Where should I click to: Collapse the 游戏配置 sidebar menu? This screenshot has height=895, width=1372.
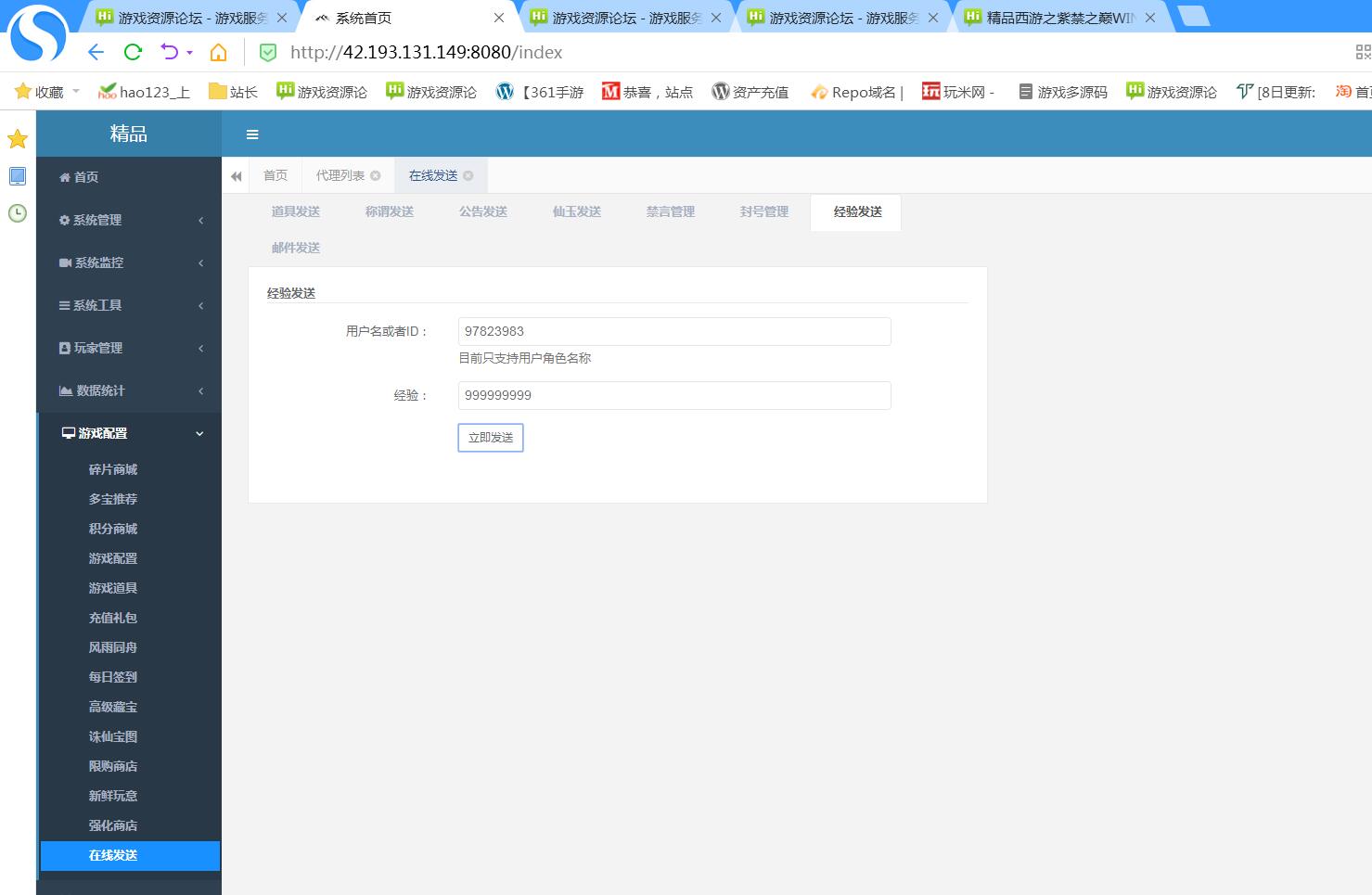[130, 433]
